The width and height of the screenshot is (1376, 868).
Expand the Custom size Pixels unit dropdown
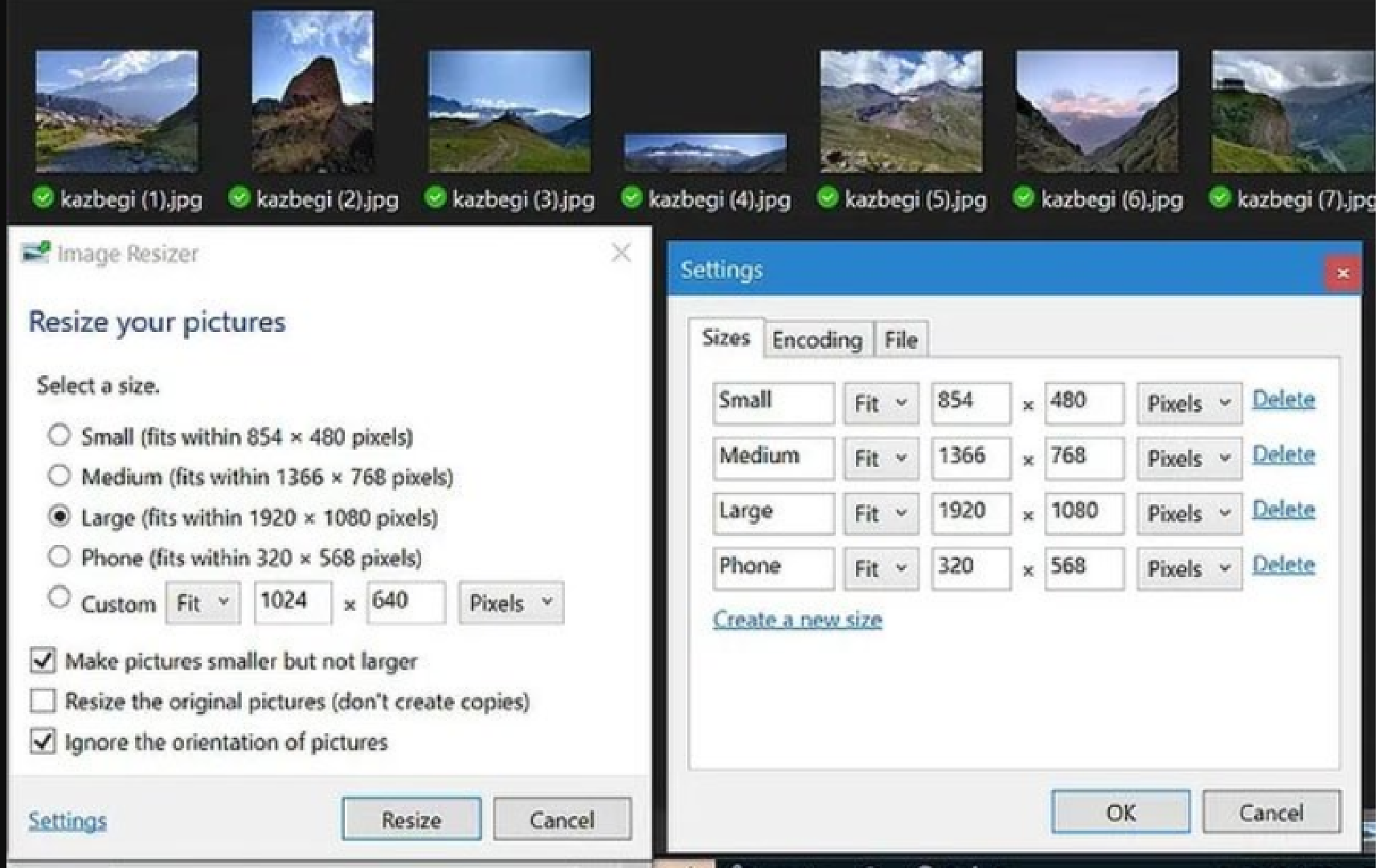[x=511, y=603]
